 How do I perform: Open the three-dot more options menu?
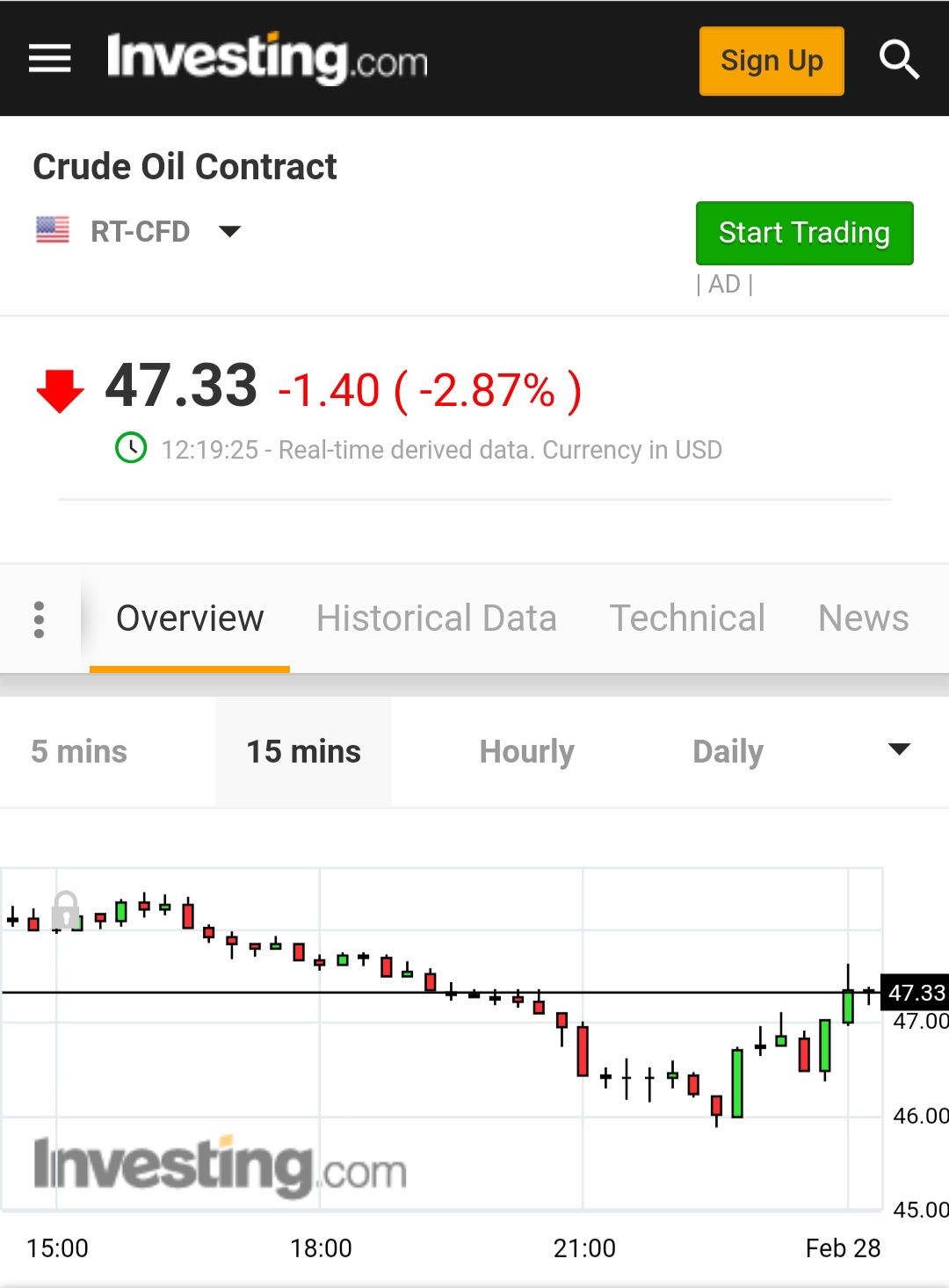[x=39, y=619]
